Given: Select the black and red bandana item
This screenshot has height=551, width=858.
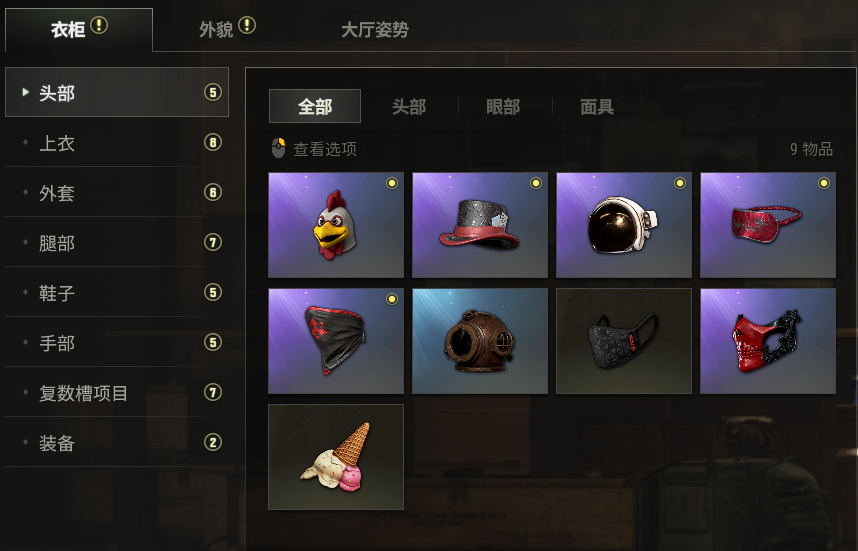Looking at the screenshot, I should 336,341.
